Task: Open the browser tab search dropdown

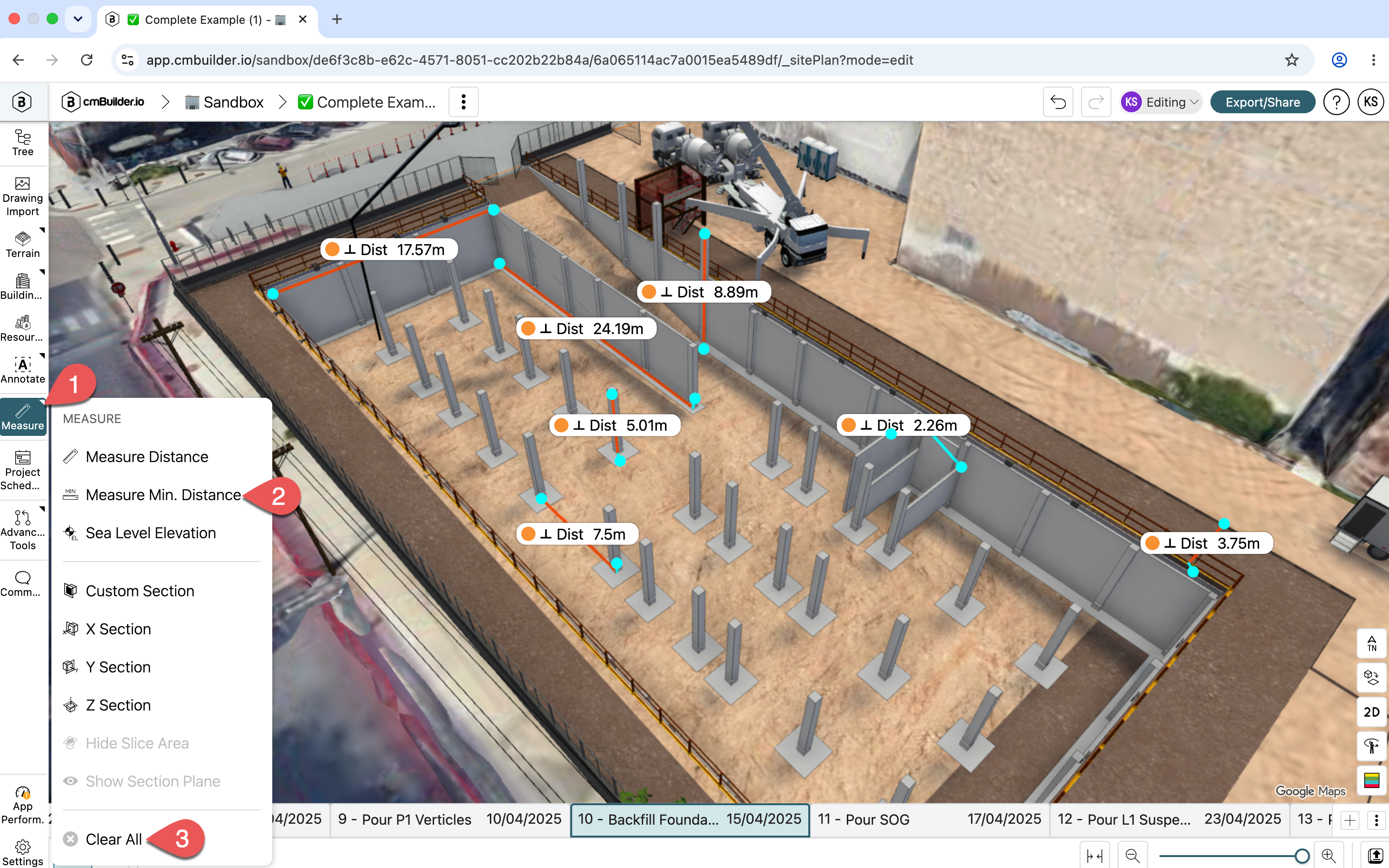Action: coord(78,19)
